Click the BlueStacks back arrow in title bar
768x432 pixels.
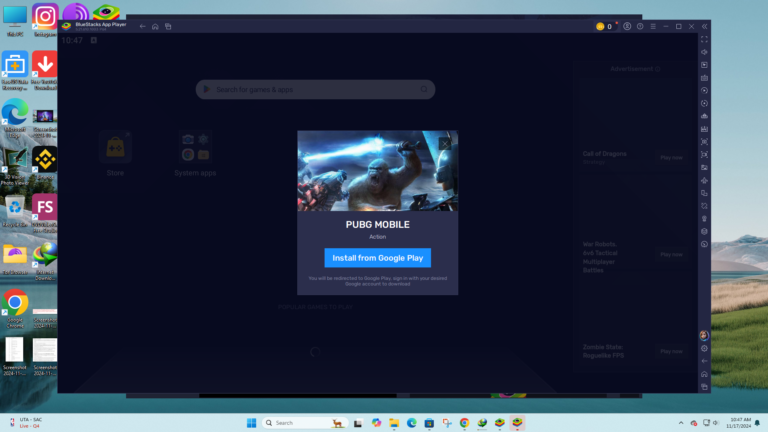(x=142, y=26)
